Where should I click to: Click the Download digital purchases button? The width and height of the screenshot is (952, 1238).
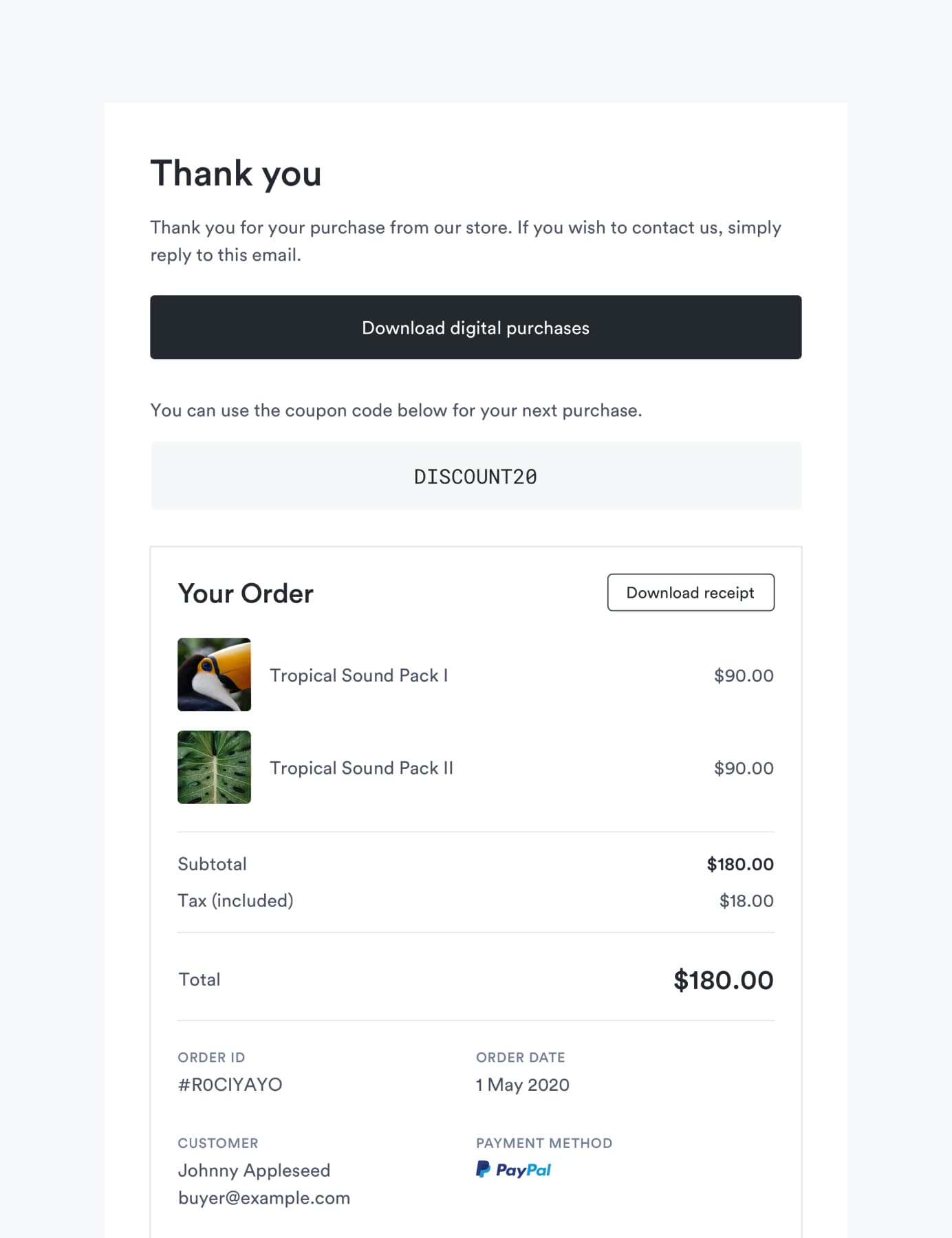pos(475,327)
